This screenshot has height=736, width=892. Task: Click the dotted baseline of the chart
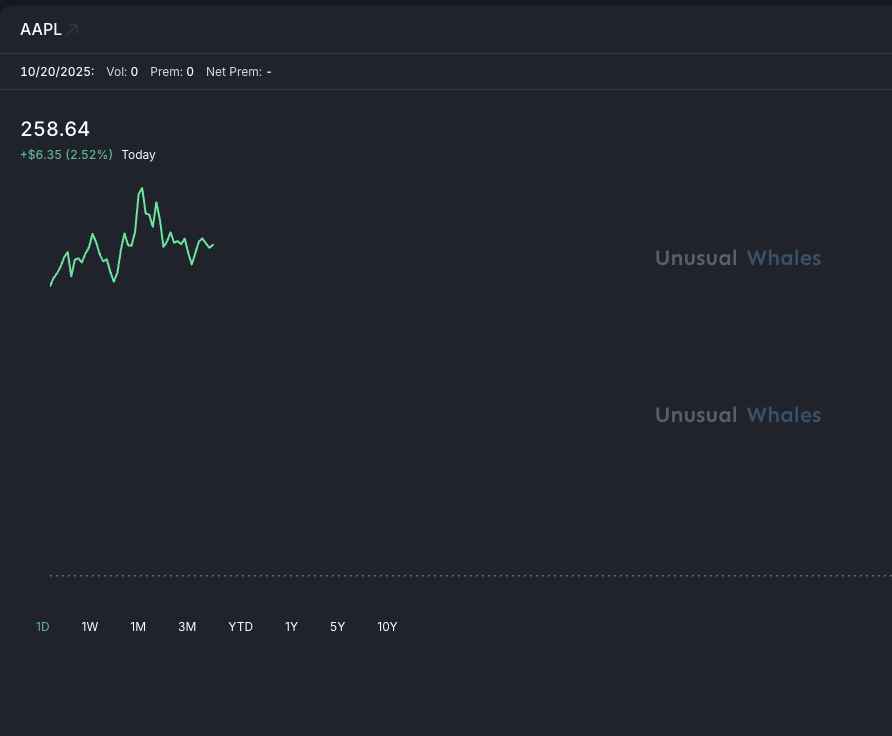[470, 575]
